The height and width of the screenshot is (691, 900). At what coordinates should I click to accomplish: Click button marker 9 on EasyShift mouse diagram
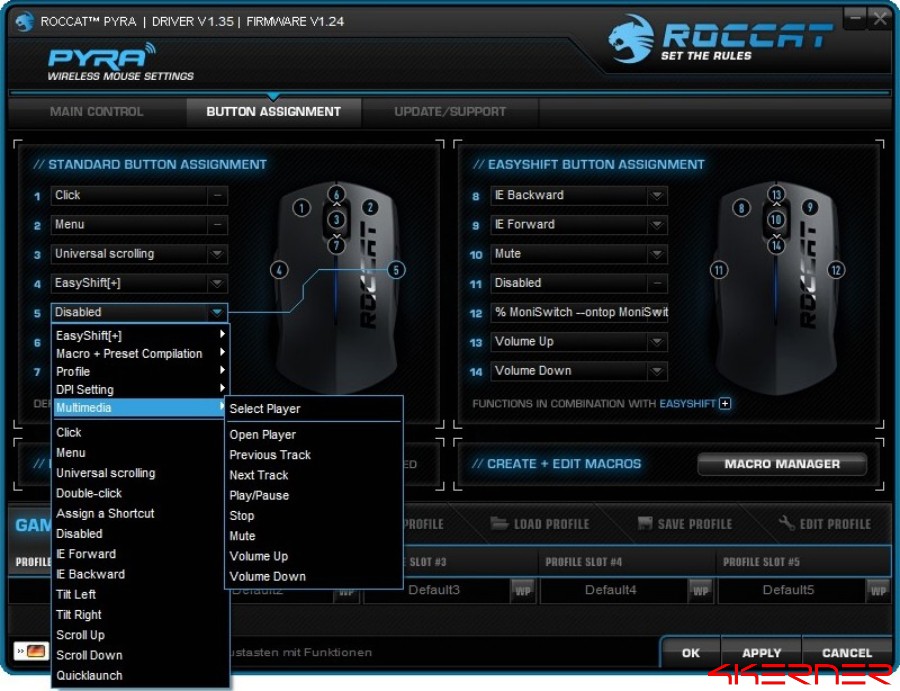810,207
